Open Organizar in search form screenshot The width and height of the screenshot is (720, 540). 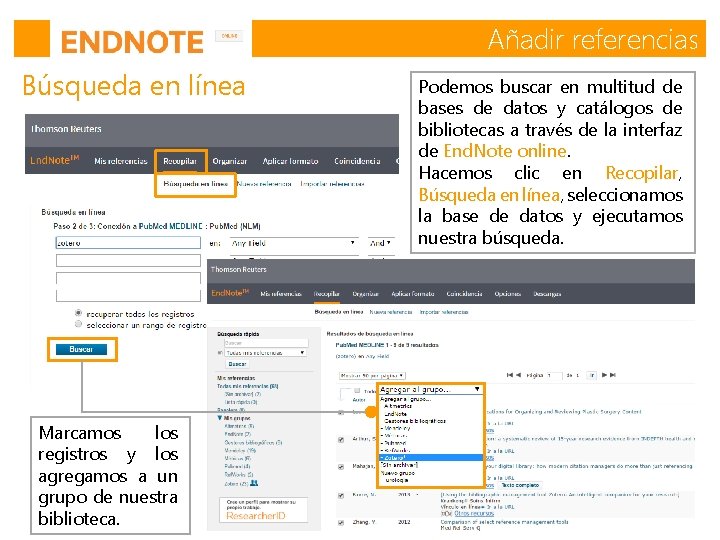tap(230, 161)
